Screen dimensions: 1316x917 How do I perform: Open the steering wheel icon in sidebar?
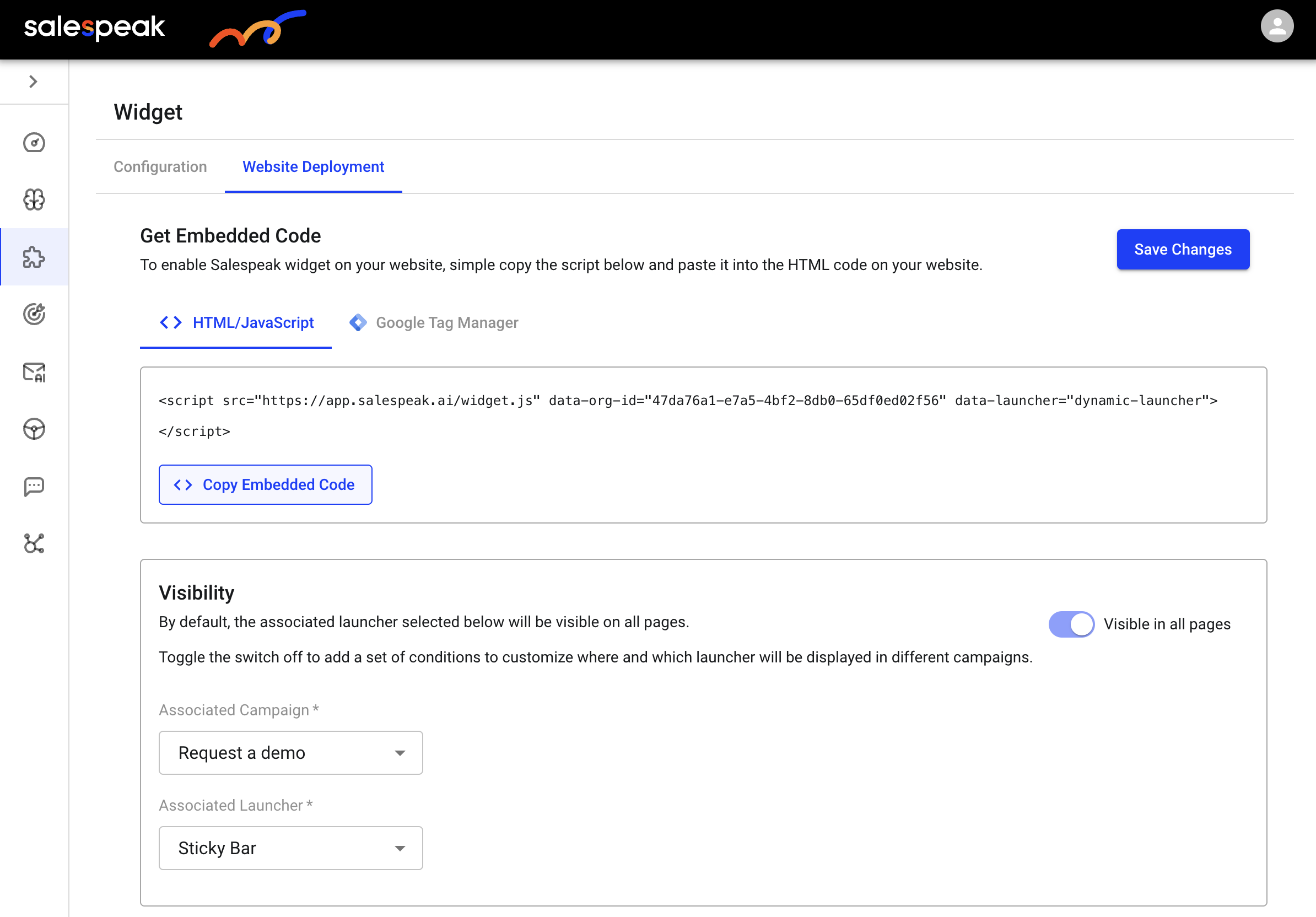34,429
